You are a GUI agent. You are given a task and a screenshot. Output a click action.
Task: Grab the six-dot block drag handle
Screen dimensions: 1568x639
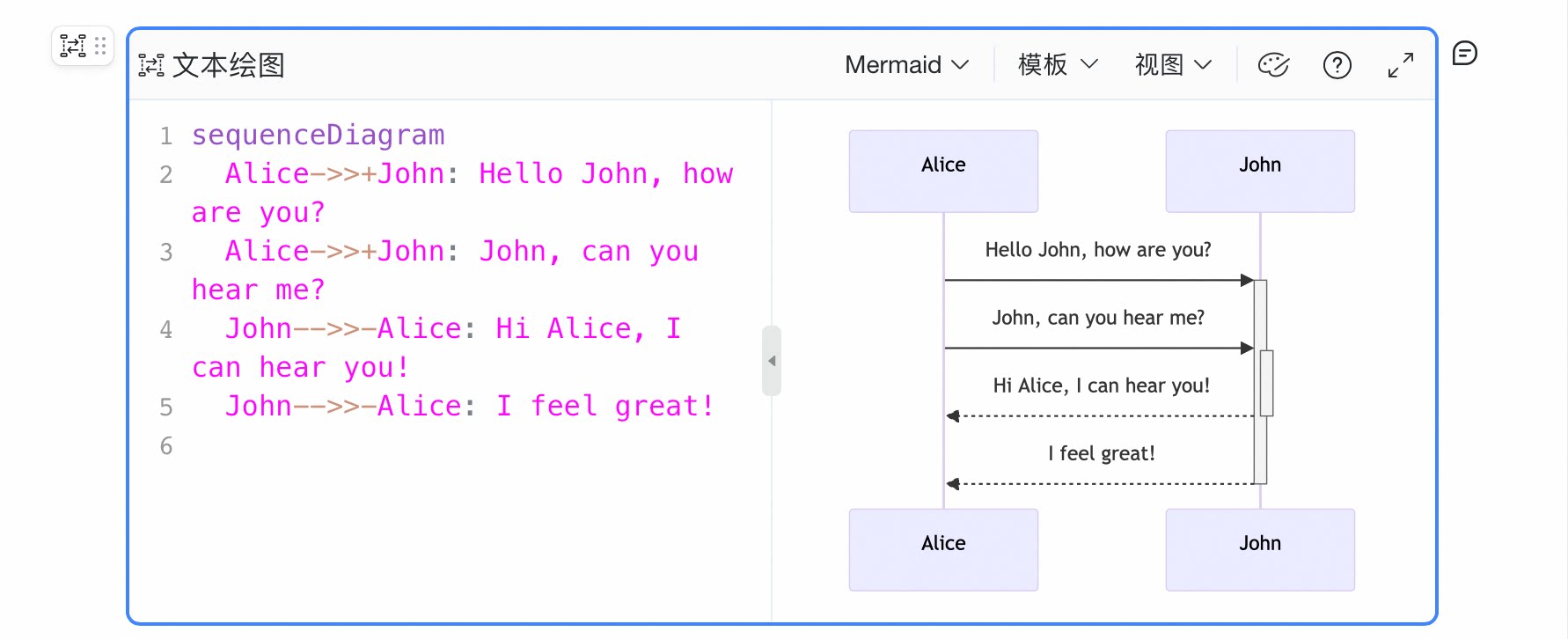tap(100, 46)
